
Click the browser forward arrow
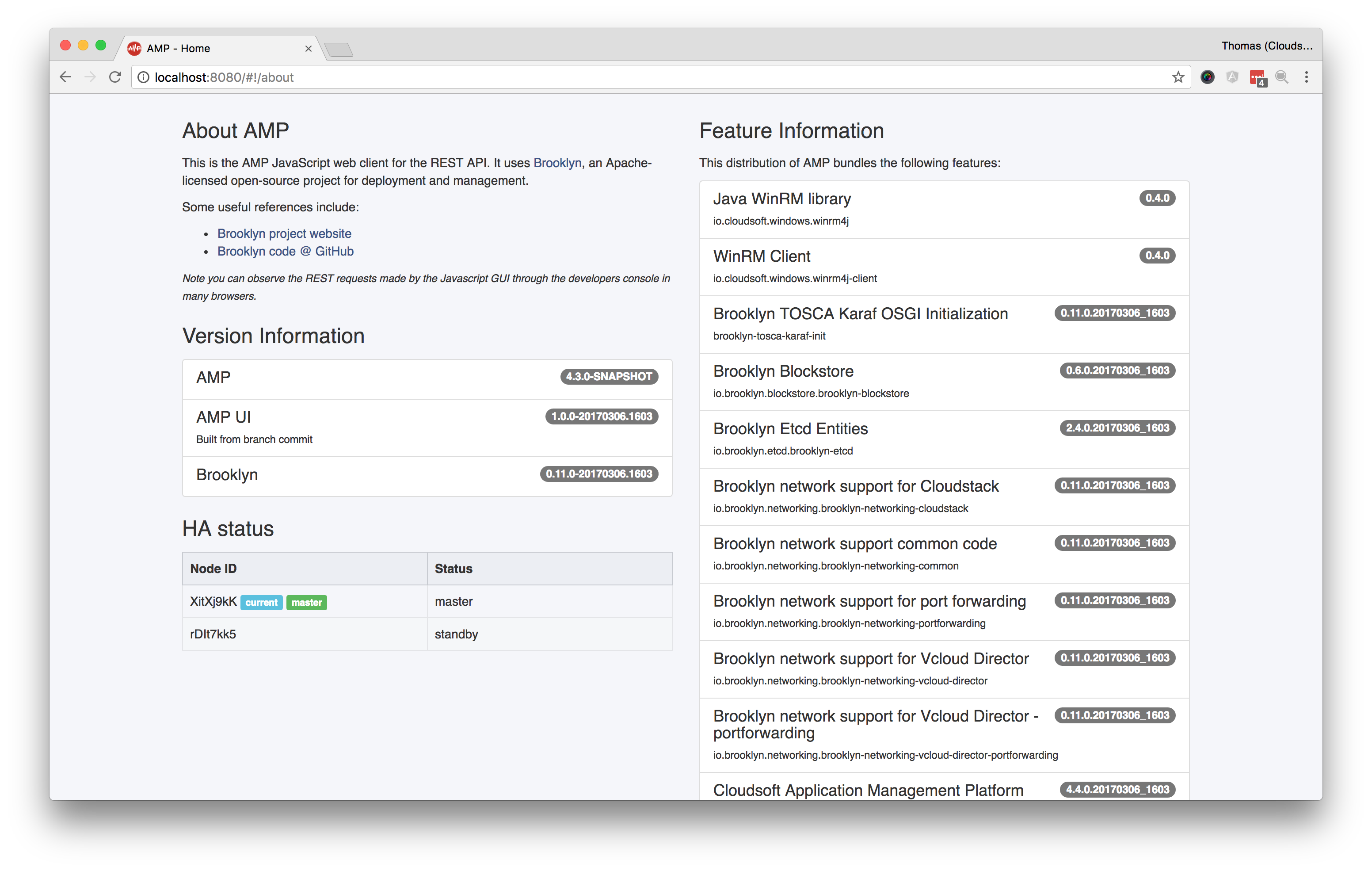click(x=90, y=77)
